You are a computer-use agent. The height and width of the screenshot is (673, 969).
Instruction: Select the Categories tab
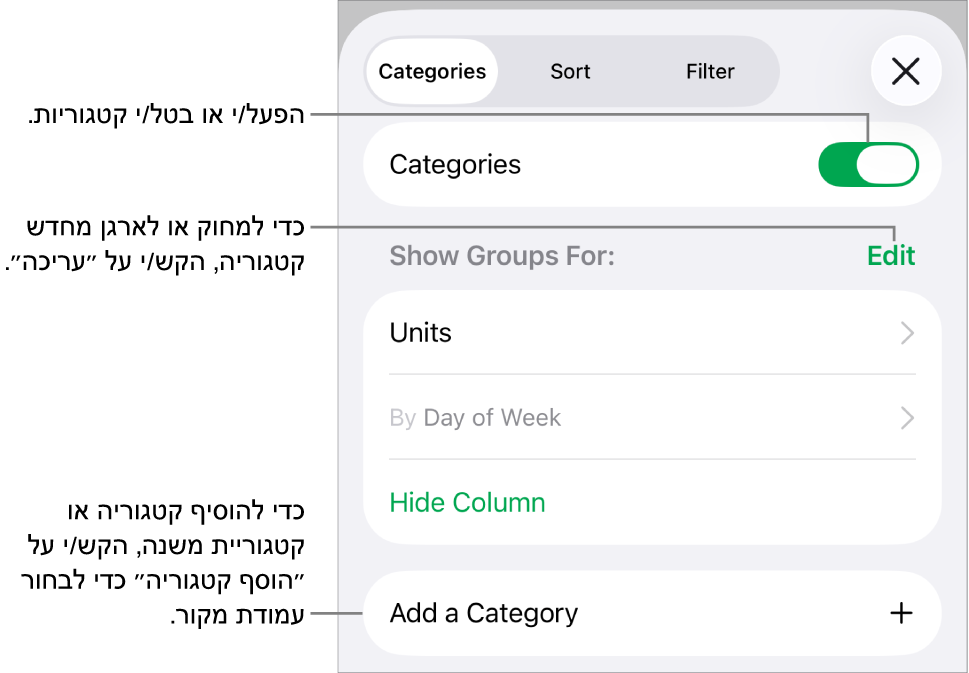[x=432, y=72]
